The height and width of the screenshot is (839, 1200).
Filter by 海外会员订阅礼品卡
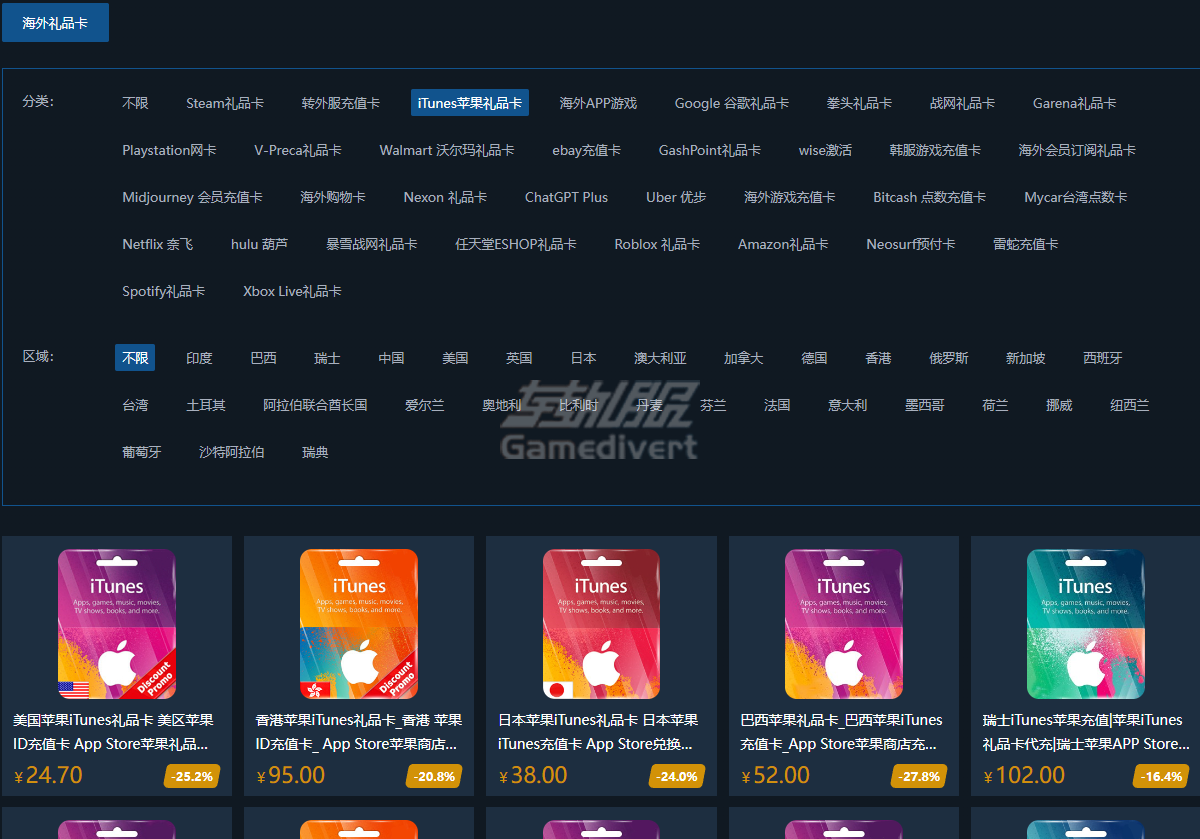[1077, 150]
